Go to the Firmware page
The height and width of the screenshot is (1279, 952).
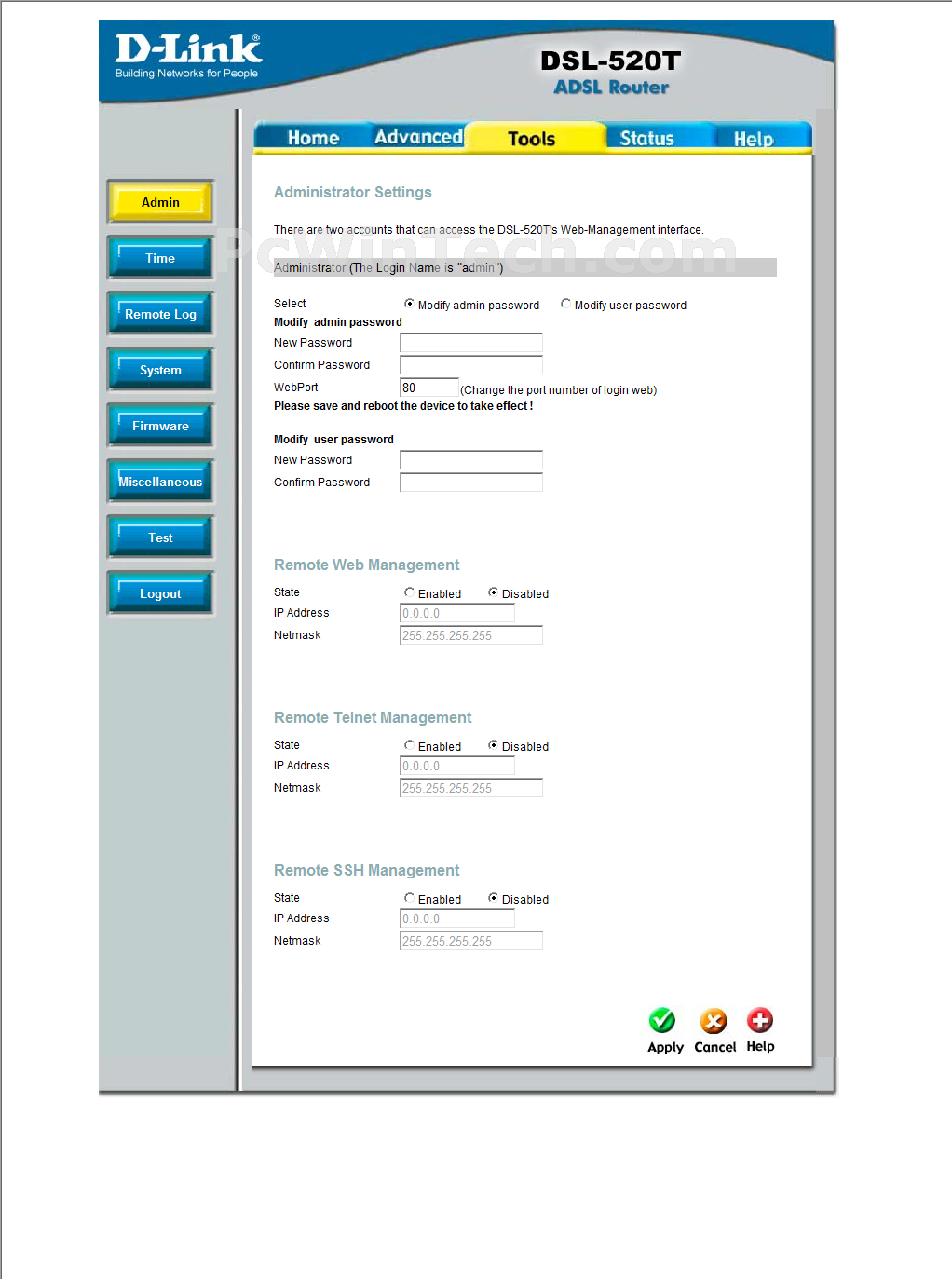point(160,426)
